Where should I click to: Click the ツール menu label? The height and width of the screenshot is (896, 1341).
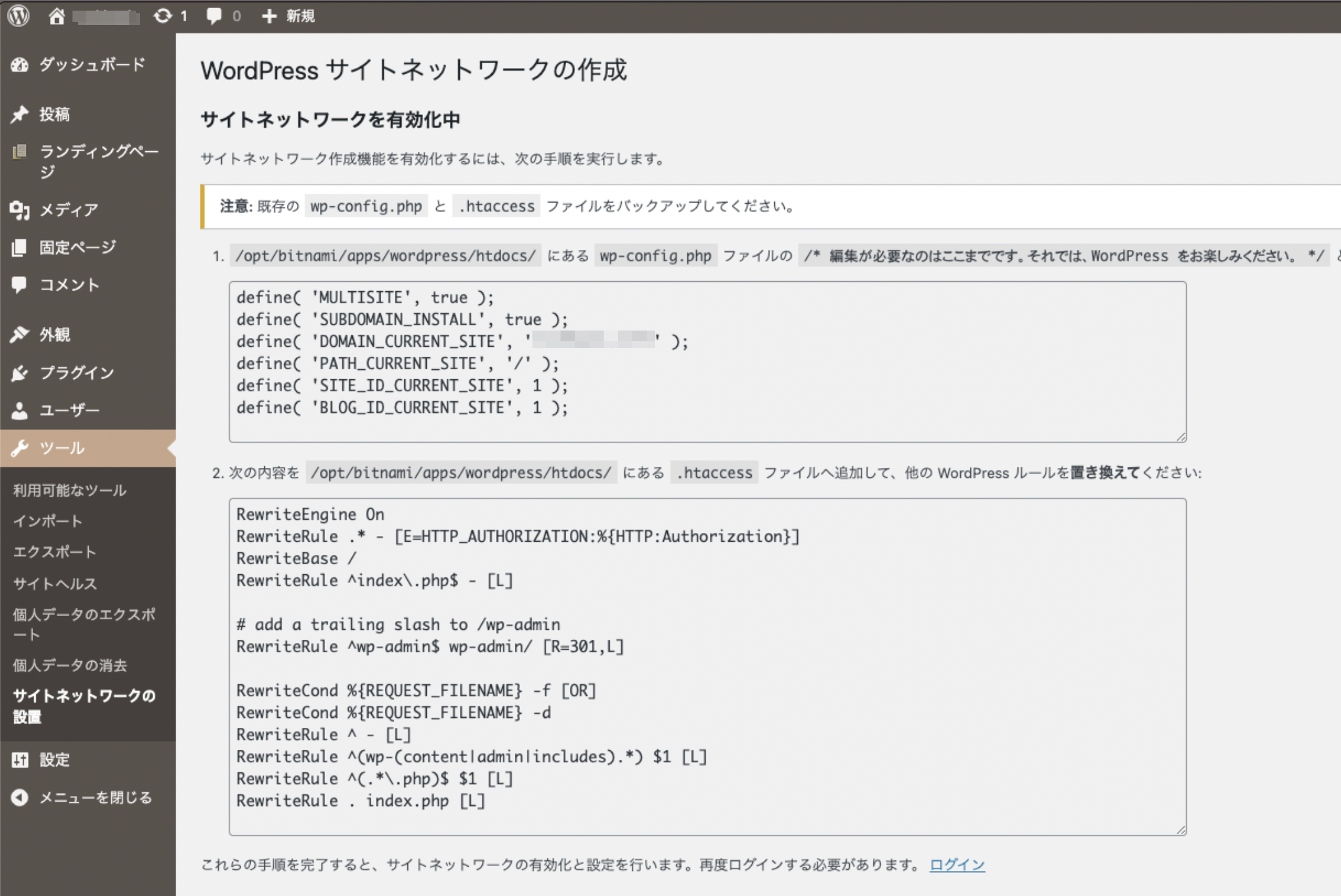[62, 448]
